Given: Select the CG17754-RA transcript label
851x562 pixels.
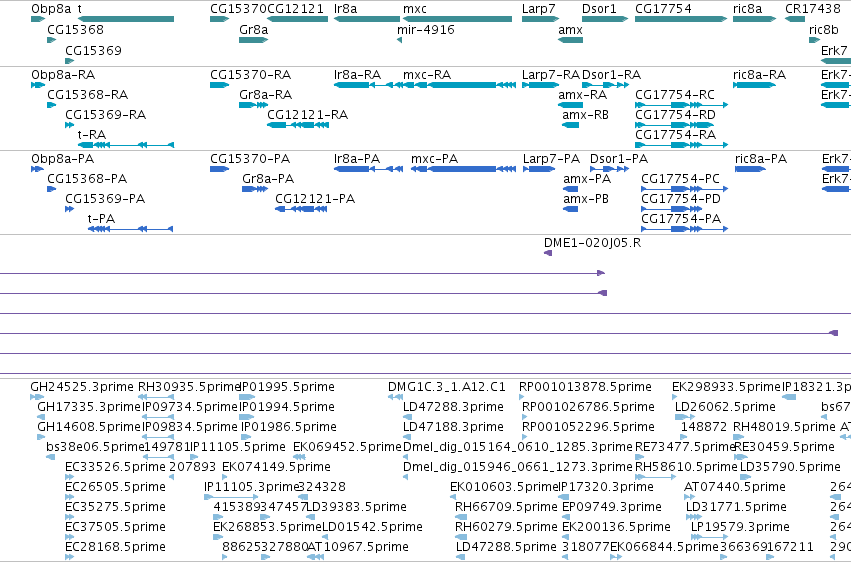Looking at the screenshot, I should [x=676, y=135].
